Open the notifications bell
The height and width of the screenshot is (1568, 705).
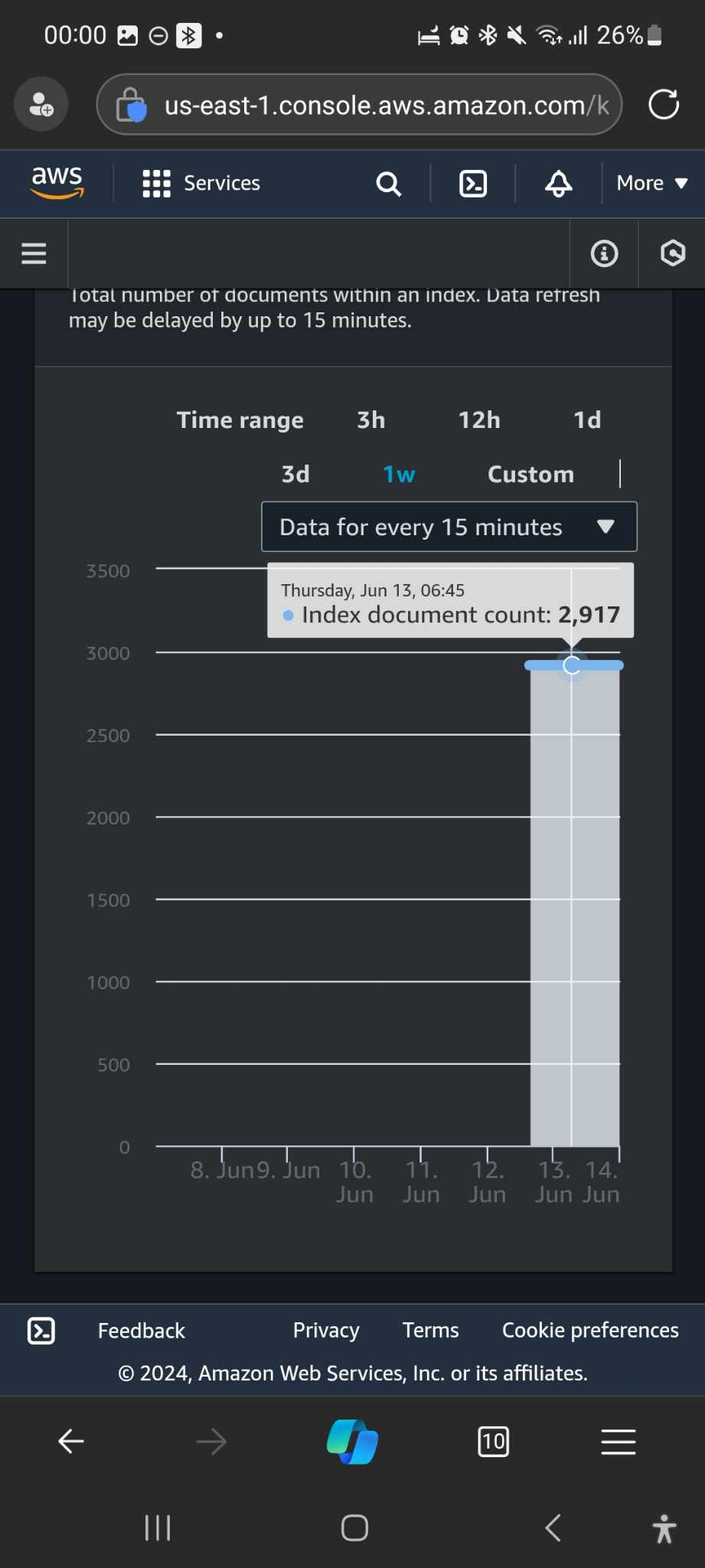(x=559, y=184)
